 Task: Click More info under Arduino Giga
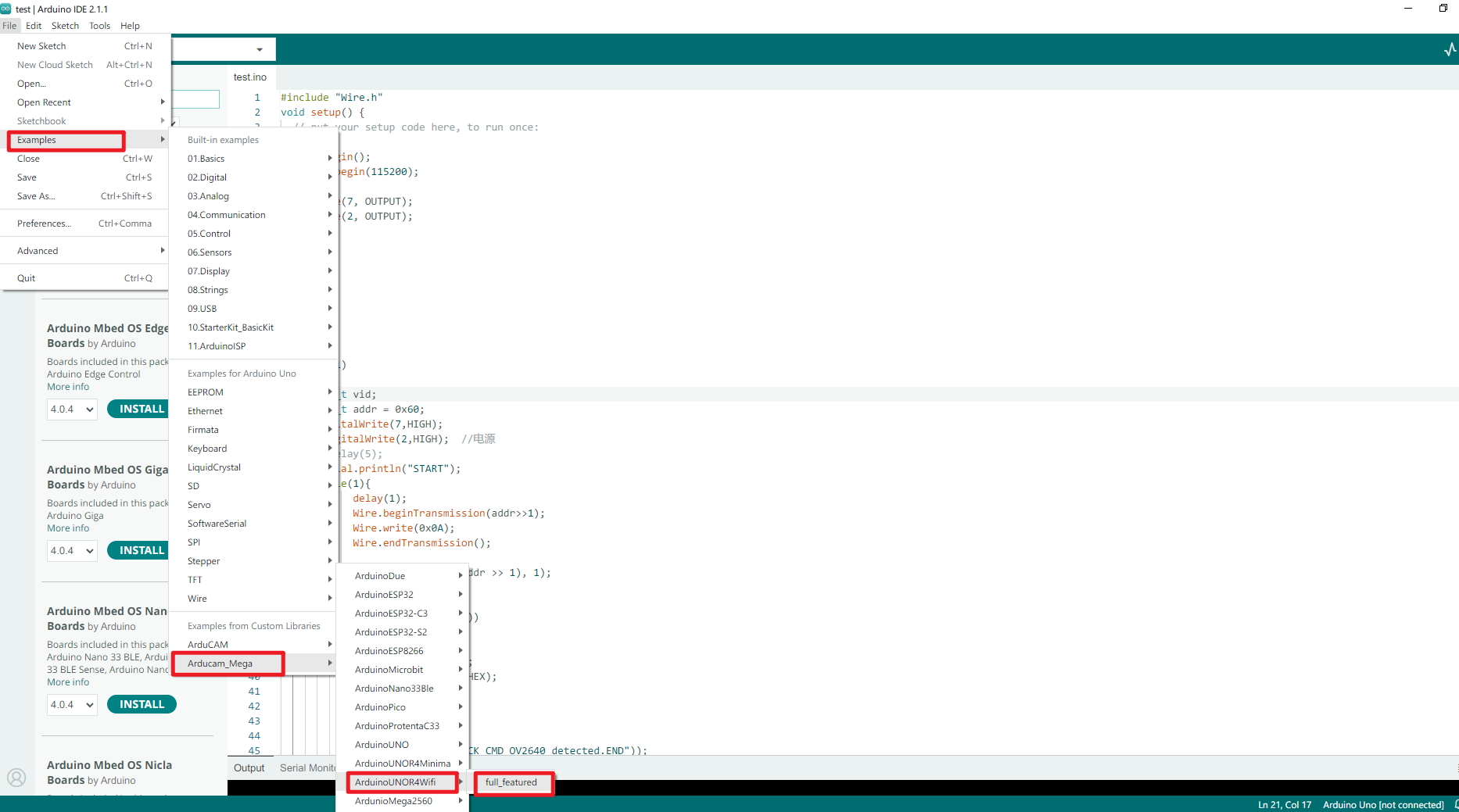(x=68, y=528)
